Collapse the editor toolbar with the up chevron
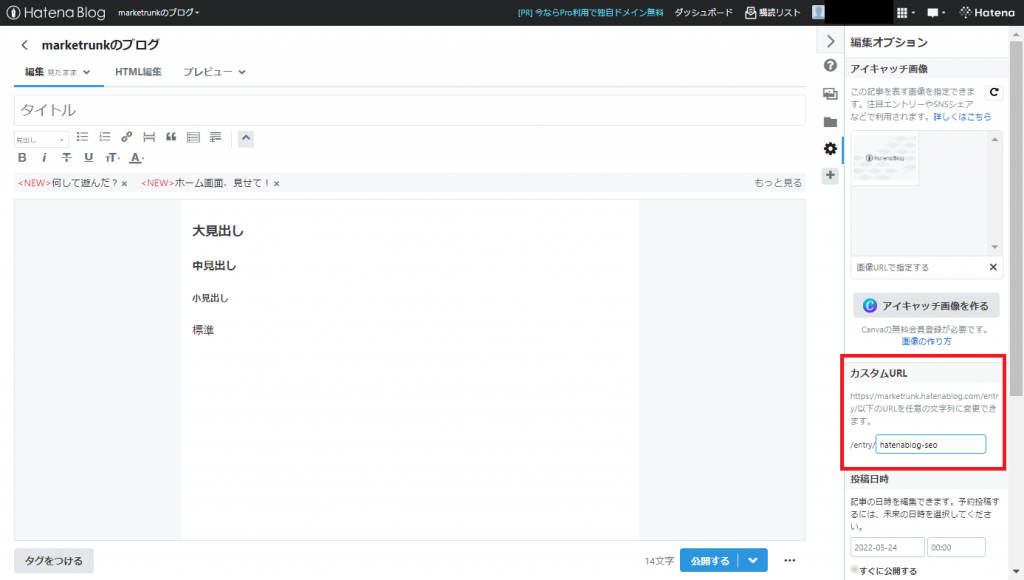 click(x=246, y=139)
